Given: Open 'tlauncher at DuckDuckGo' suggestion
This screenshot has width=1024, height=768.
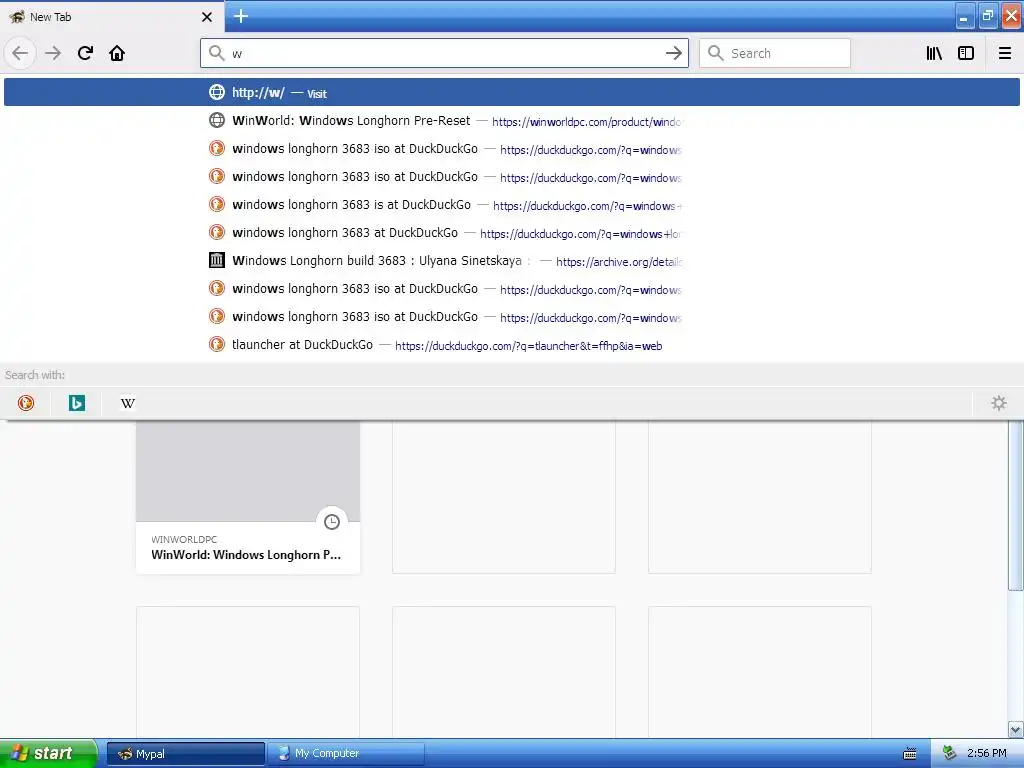Looking at the screenshot, I should [x=512, y=345].
